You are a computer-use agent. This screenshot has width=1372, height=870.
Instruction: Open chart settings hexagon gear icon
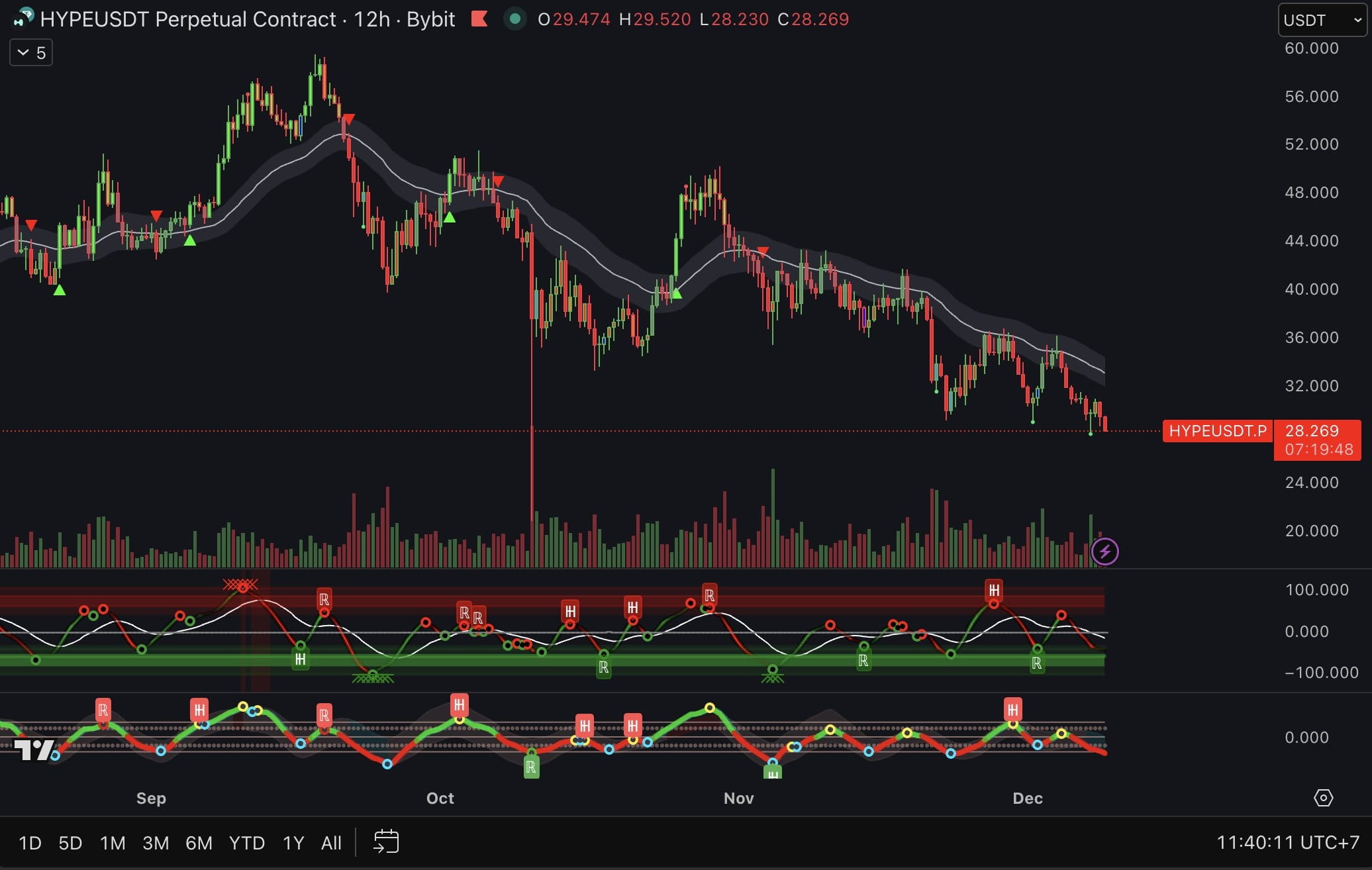pyautogui.click(x=1323, y=798)
